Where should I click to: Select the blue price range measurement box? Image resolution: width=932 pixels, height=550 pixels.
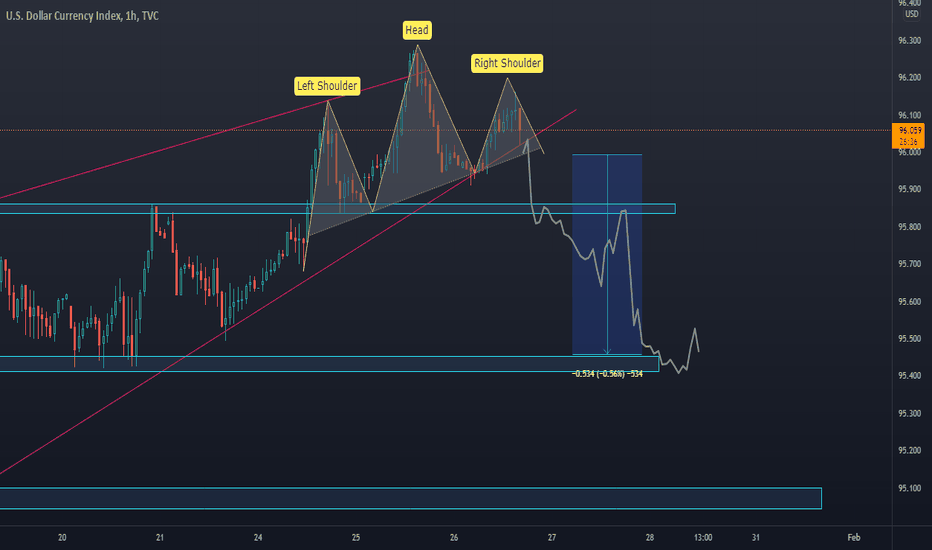click(607, 254)
